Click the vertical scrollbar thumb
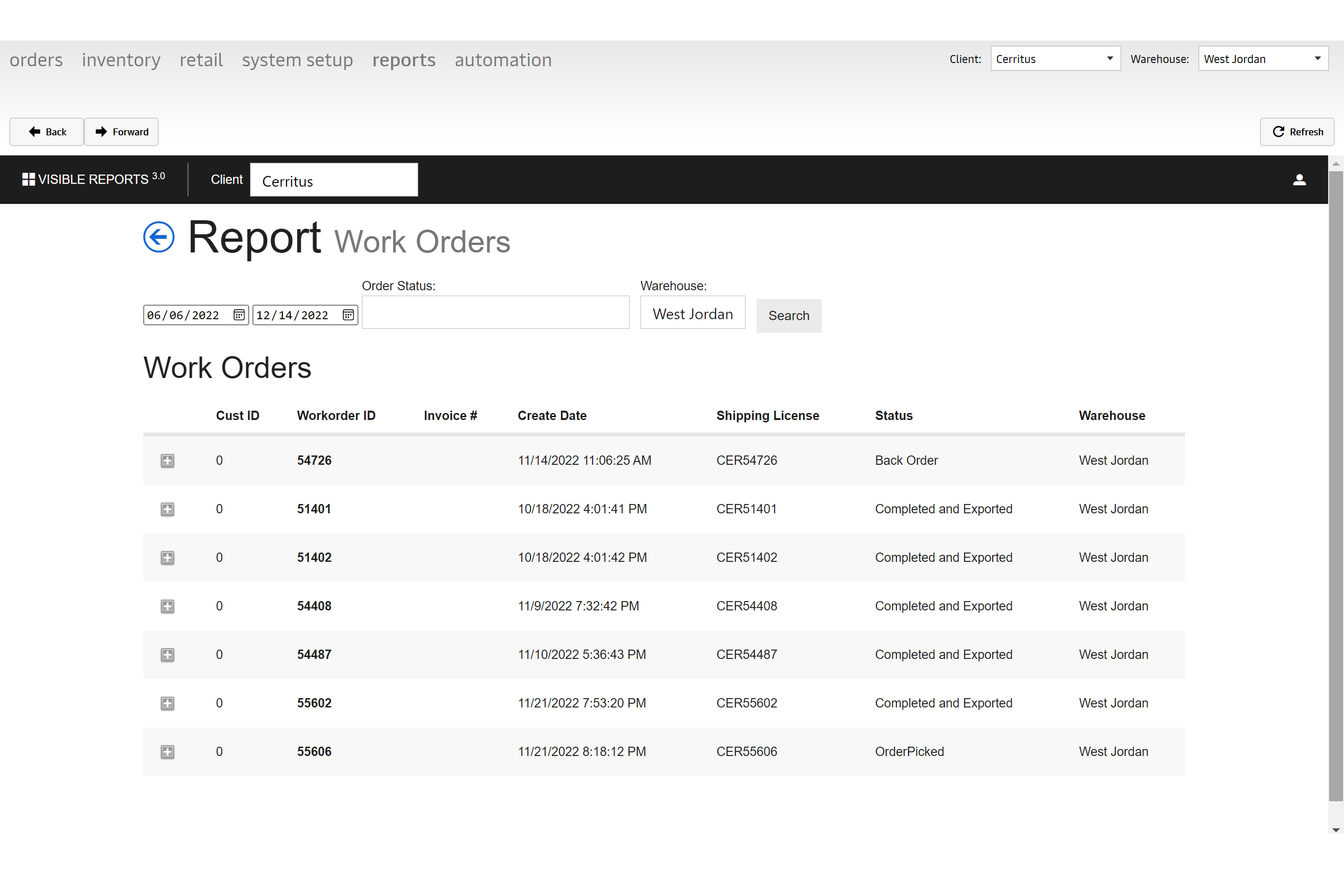This screenshot has height=896, width=1344. point(1336,486)
